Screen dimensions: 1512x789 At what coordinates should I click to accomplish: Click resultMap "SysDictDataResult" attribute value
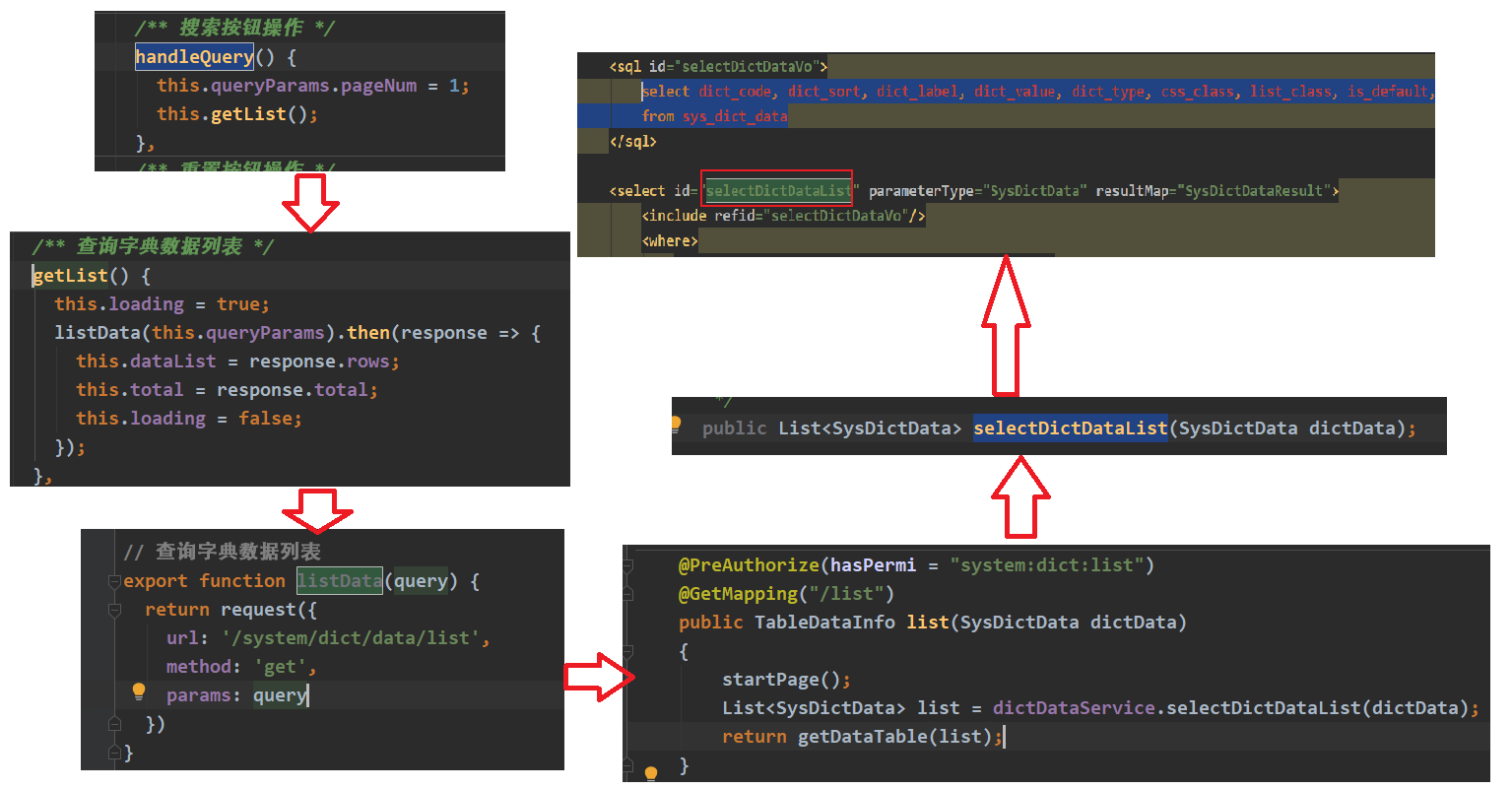(x=1257, y=190)
